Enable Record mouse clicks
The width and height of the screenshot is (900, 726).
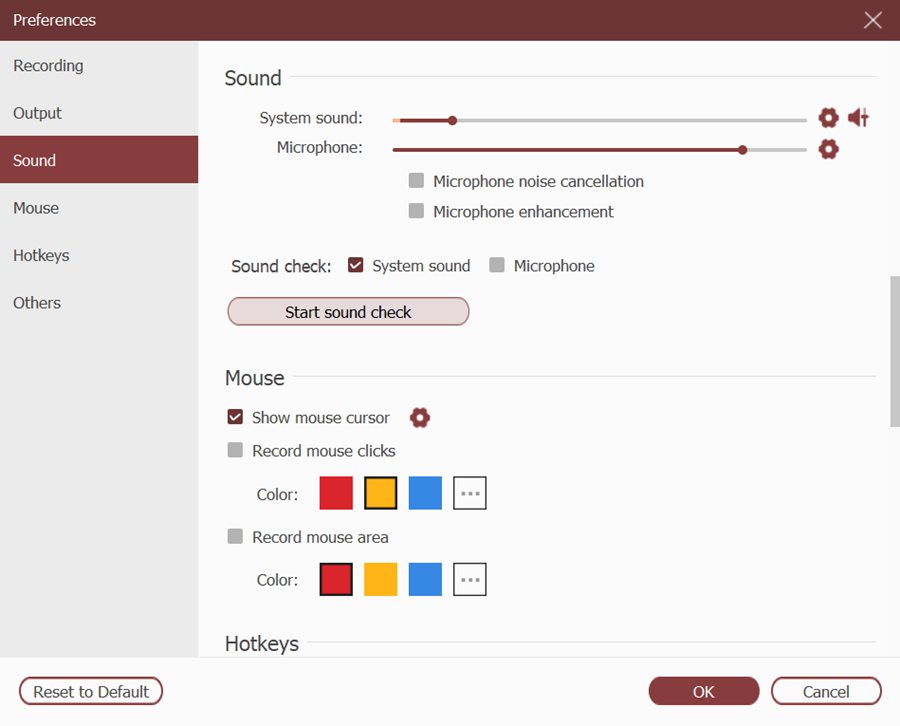pos(235,450)
